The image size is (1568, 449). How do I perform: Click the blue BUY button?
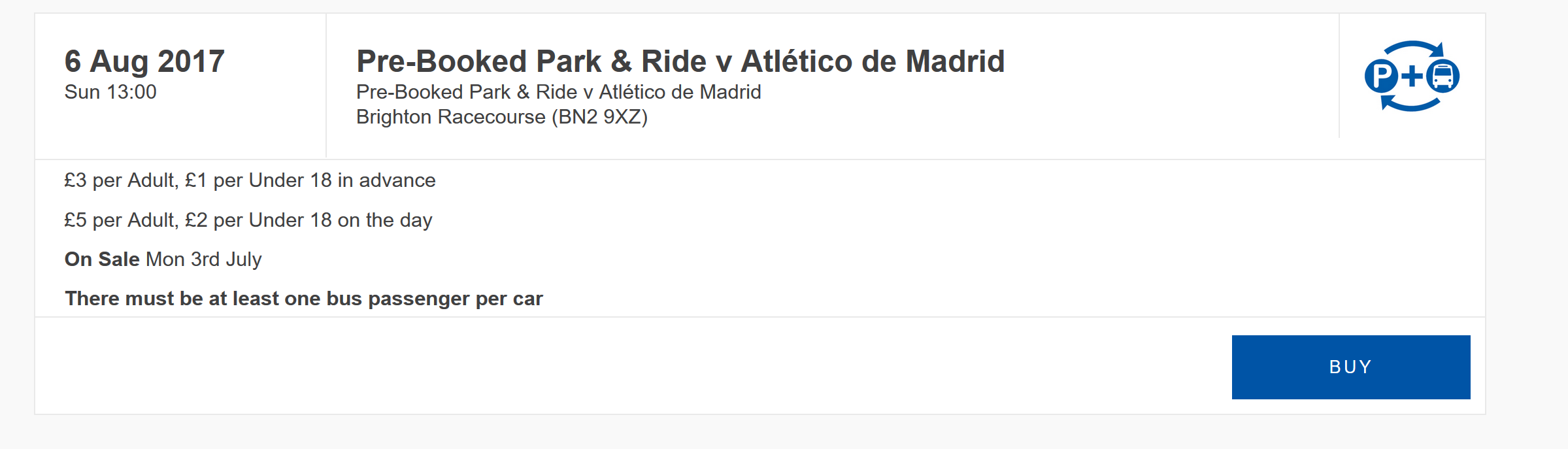1350,367
